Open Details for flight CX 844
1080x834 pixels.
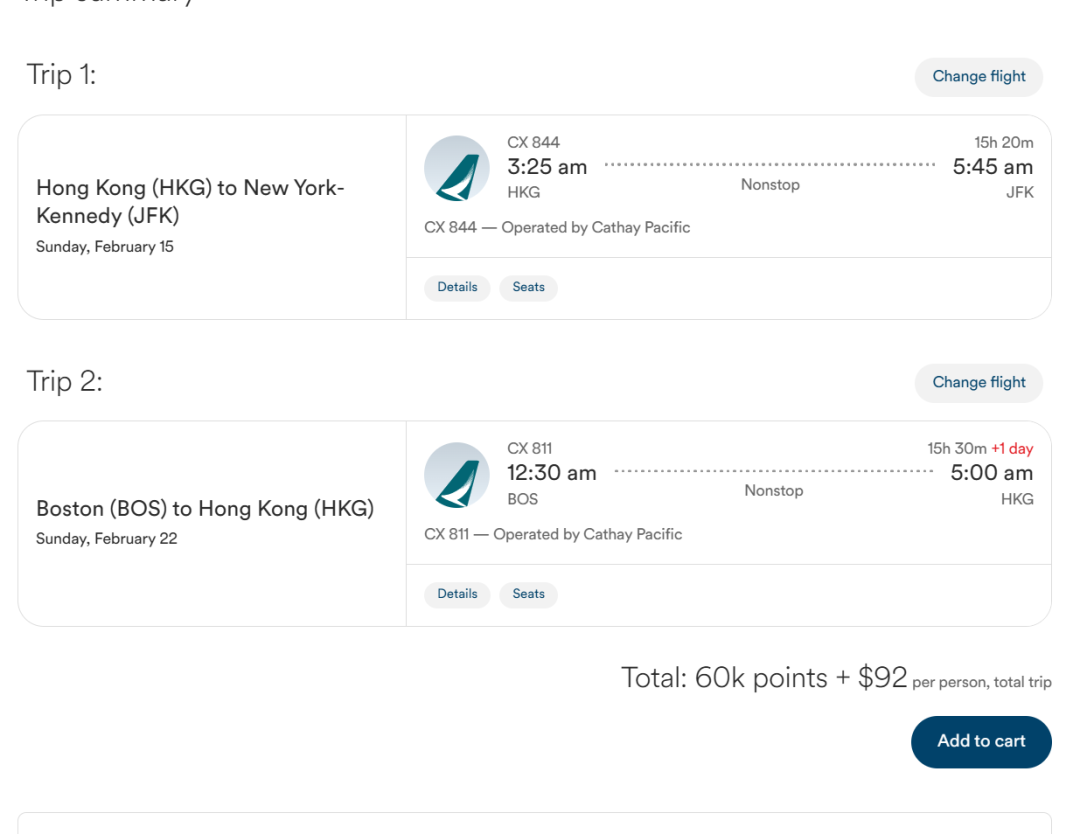pyautogui.click(x=457, y=288)
